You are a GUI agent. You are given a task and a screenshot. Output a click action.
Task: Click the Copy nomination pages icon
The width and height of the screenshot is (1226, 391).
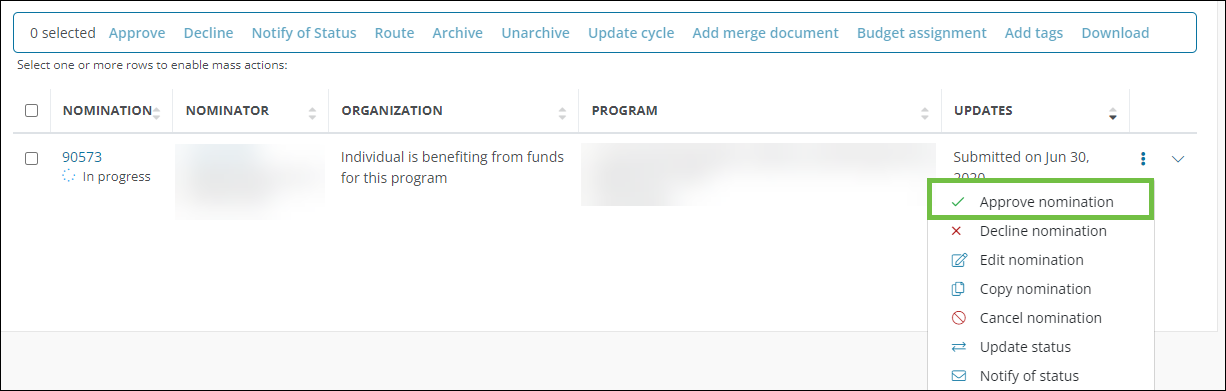(x=958, y=289)
